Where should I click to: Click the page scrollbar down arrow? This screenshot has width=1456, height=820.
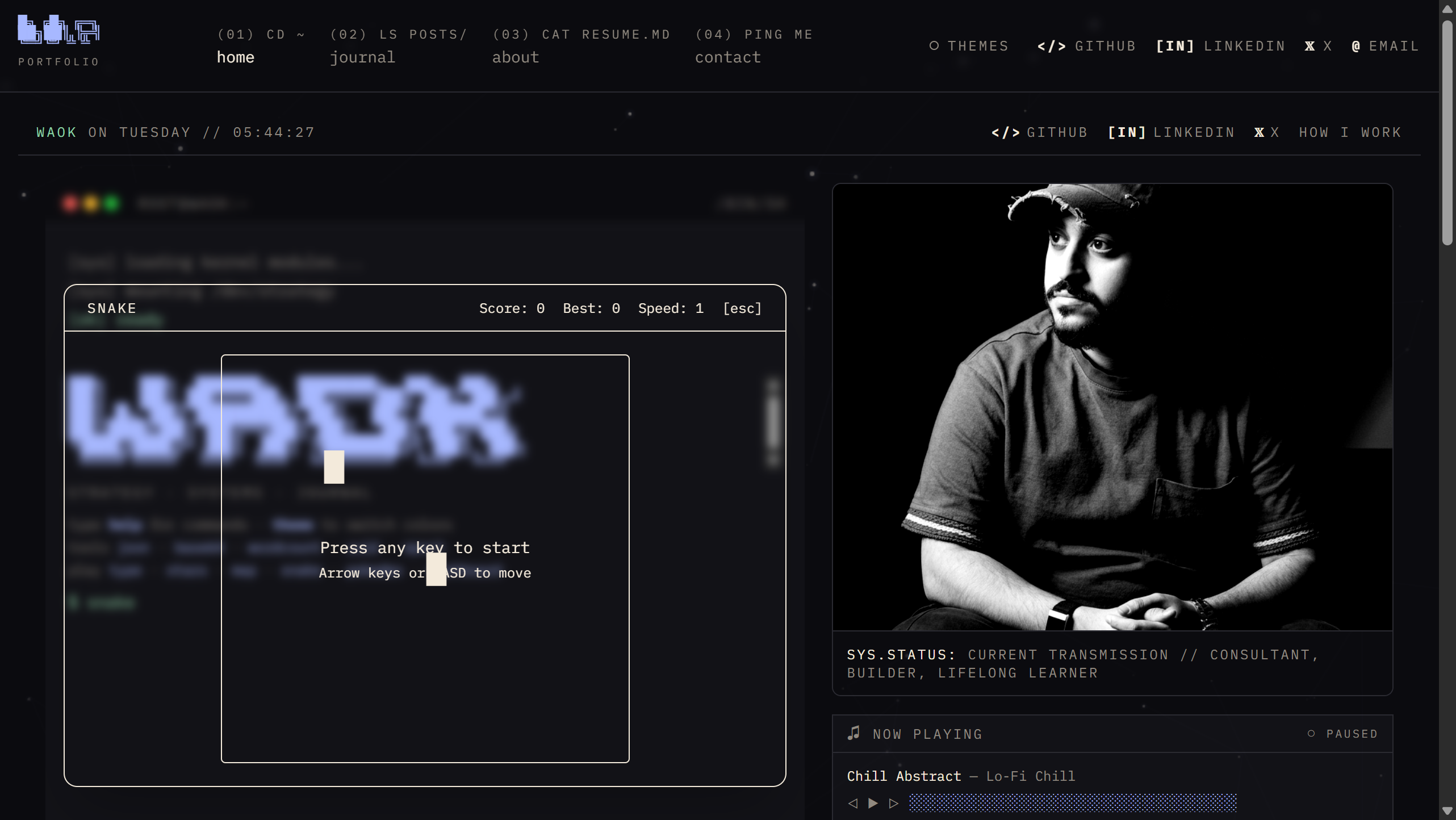point(1447,810)
